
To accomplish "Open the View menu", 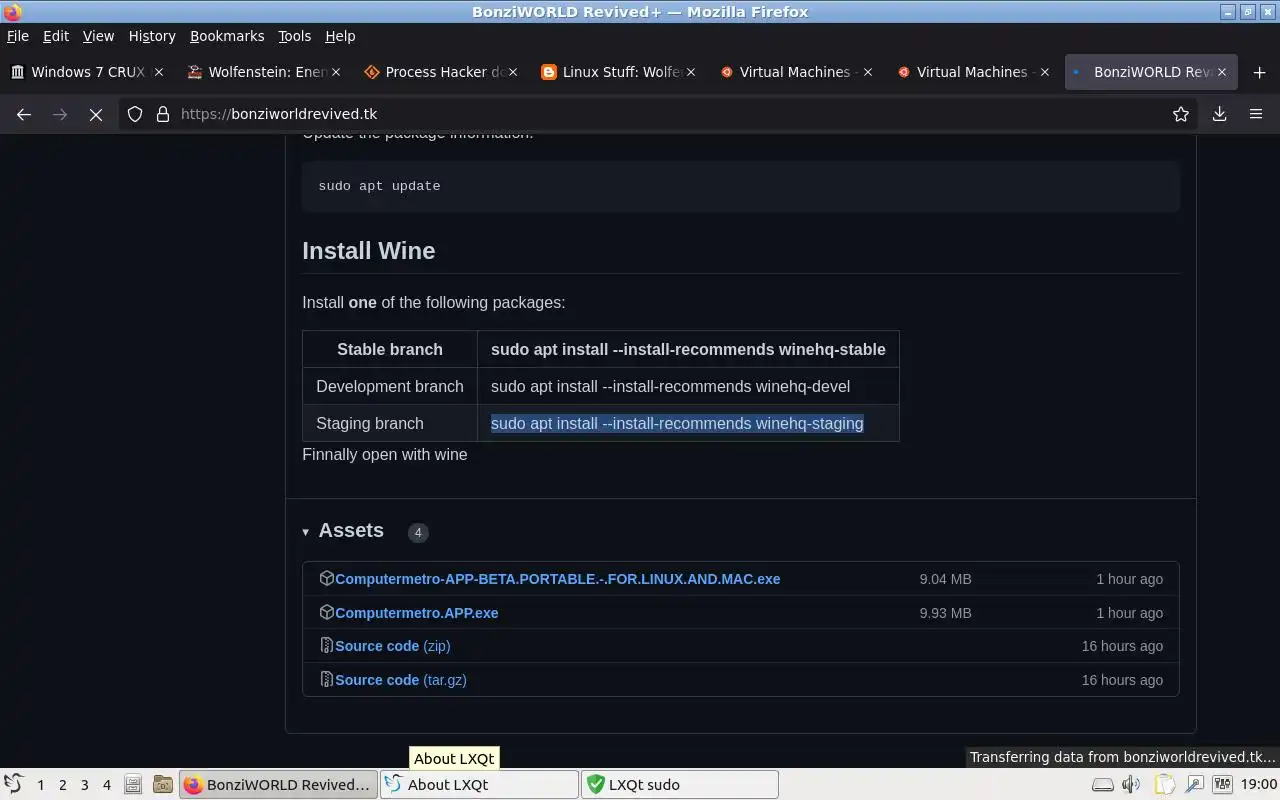I will [98, 36].
